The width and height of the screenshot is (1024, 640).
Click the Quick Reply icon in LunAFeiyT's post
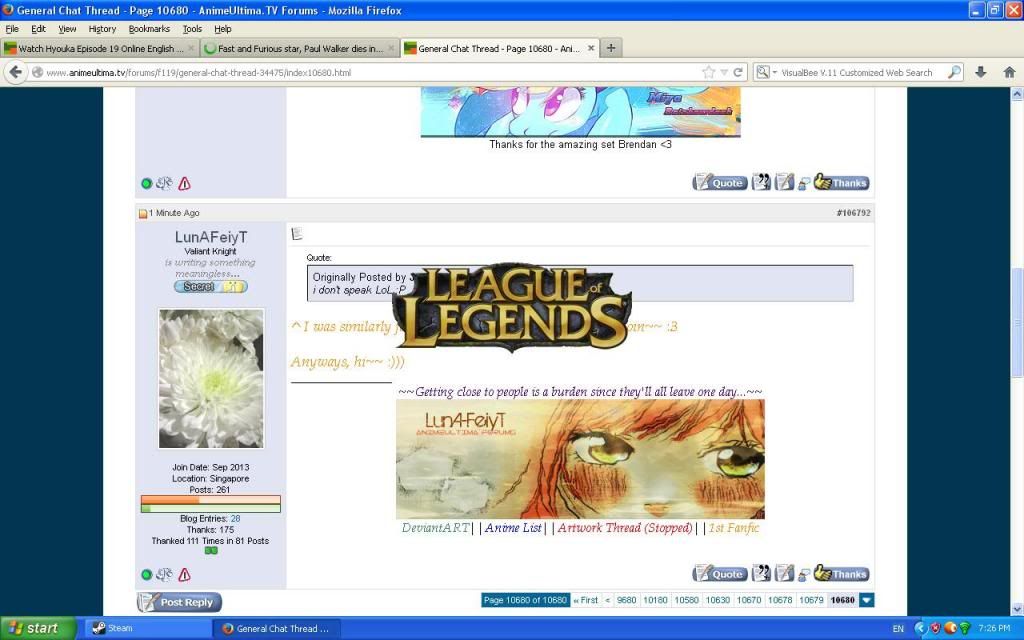click(784, 573)
